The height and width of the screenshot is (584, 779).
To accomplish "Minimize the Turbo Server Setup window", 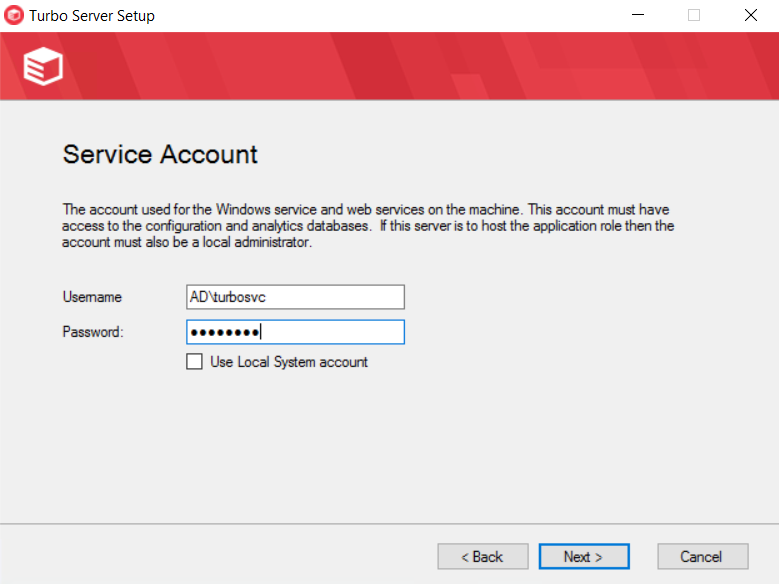I will tap(636, 16).
